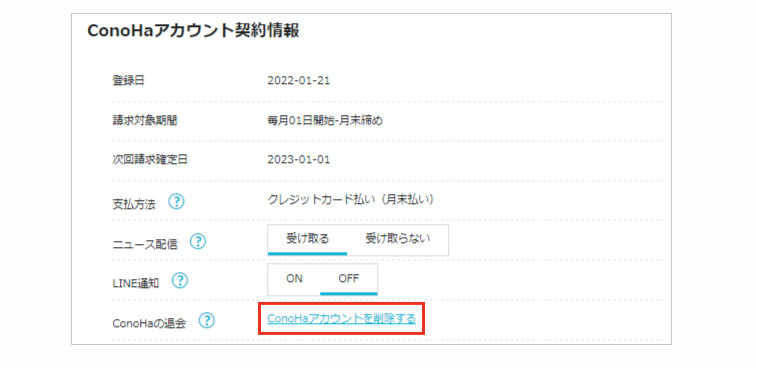Open the help icon beside 支払方法
Viewport: 757px width, 367px height.
[177, 202]
